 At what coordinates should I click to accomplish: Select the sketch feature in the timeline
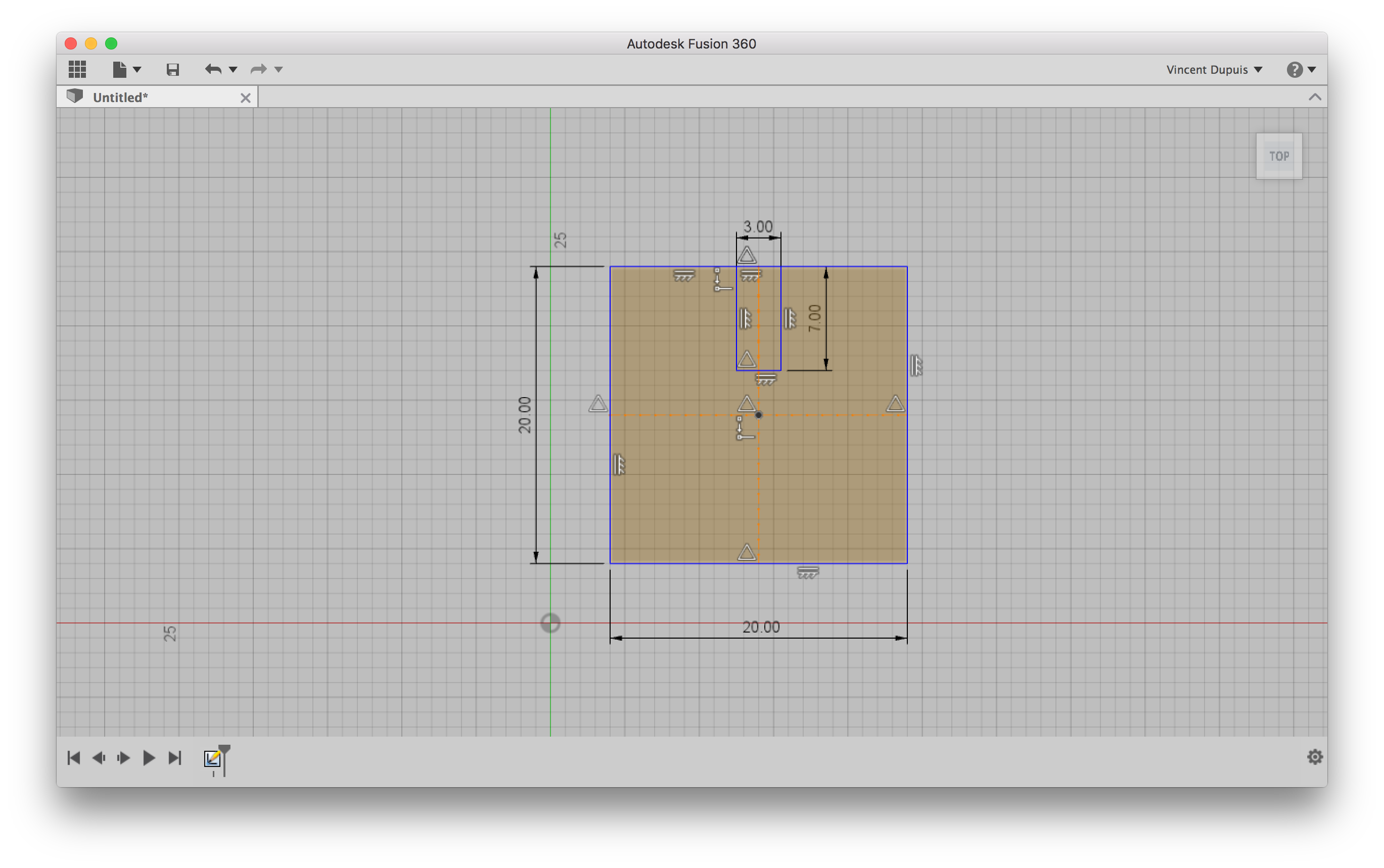212,758
